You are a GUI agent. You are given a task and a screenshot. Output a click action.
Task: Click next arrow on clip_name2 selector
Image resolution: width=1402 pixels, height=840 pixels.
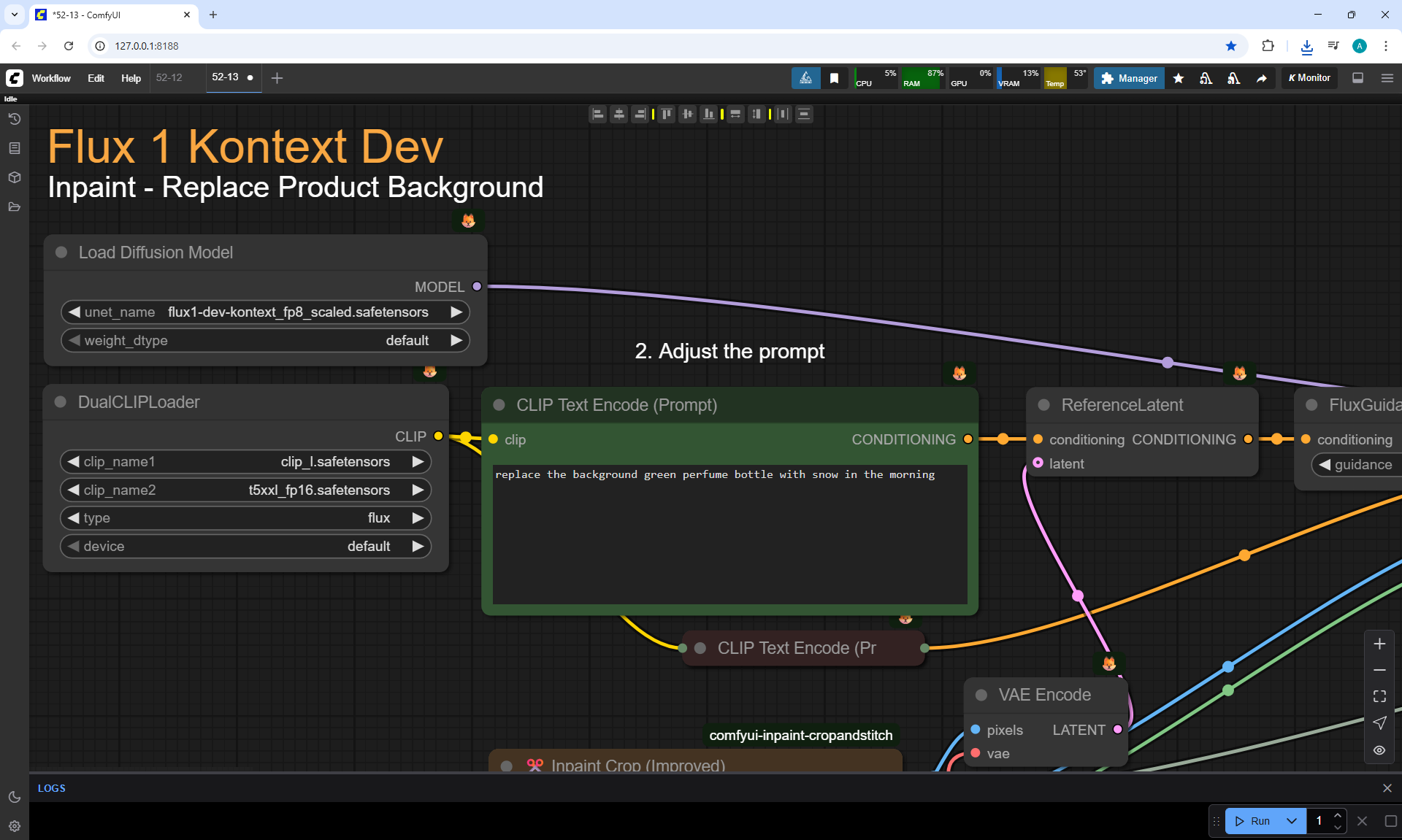[418, 490]
